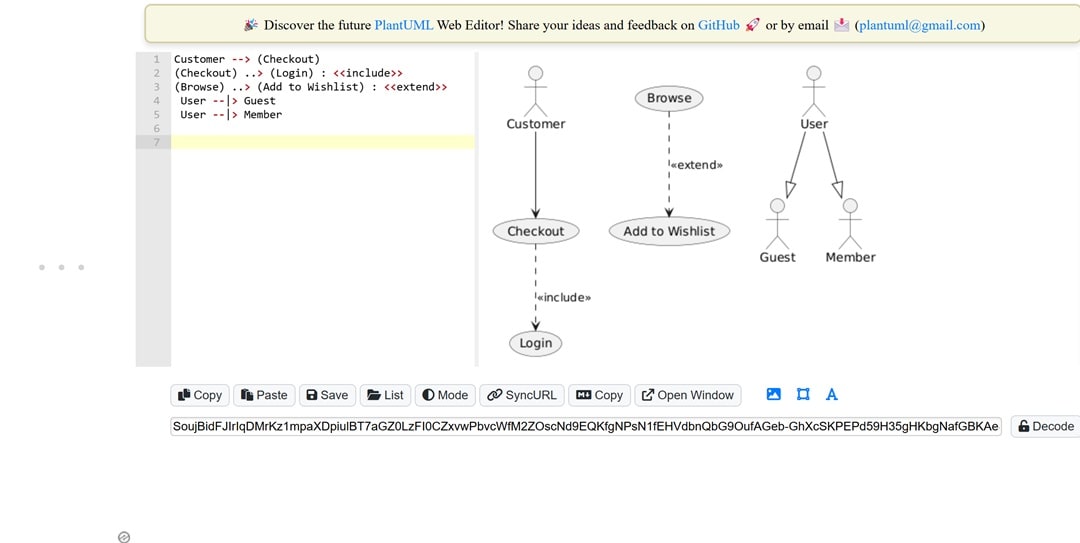Open the PlantUML link in banner
This screenshot has height=543, width=1080.
tap(404, 25)
